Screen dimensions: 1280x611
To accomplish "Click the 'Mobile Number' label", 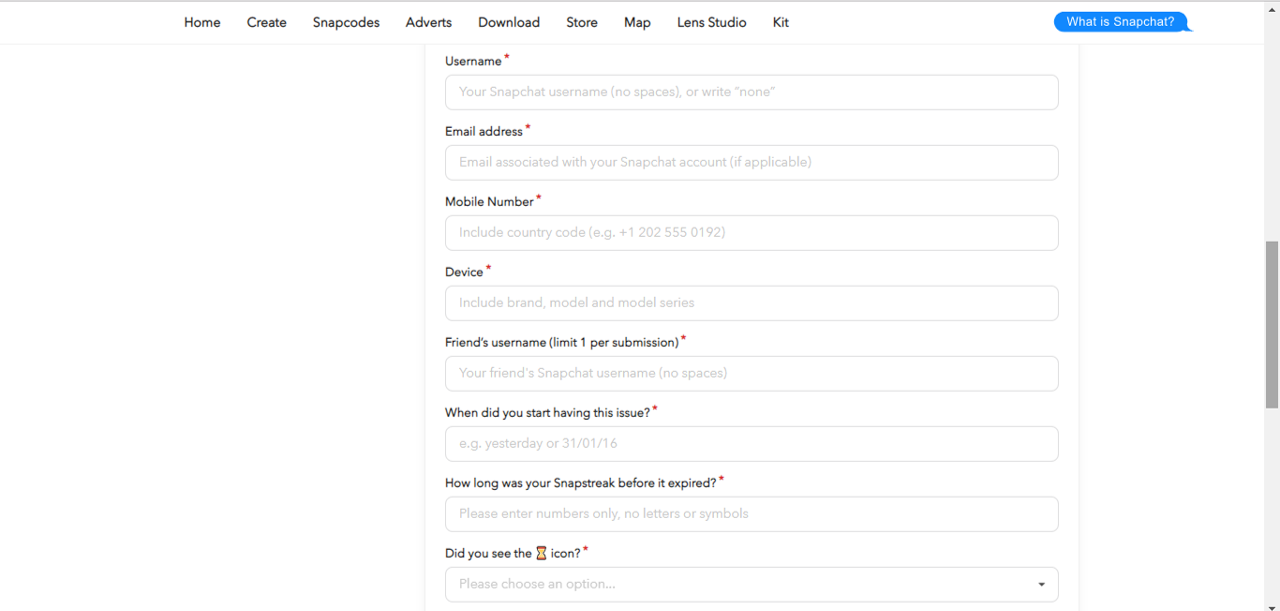I will 489,202.
